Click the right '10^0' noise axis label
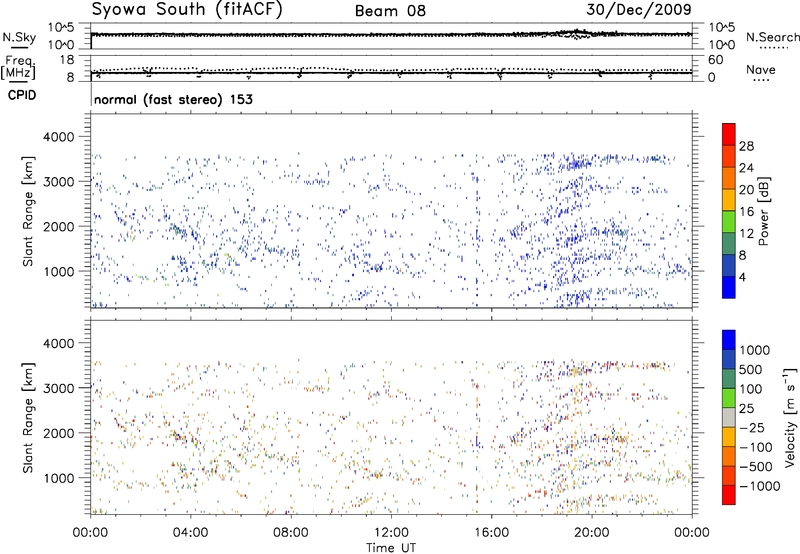 (x=721, y=45)
